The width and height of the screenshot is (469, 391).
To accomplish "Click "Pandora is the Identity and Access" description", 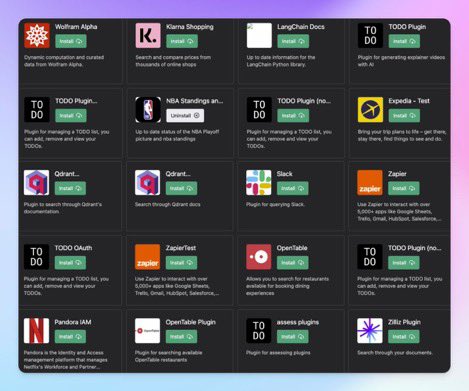I will pyautogui.click(x=66, y=360).
